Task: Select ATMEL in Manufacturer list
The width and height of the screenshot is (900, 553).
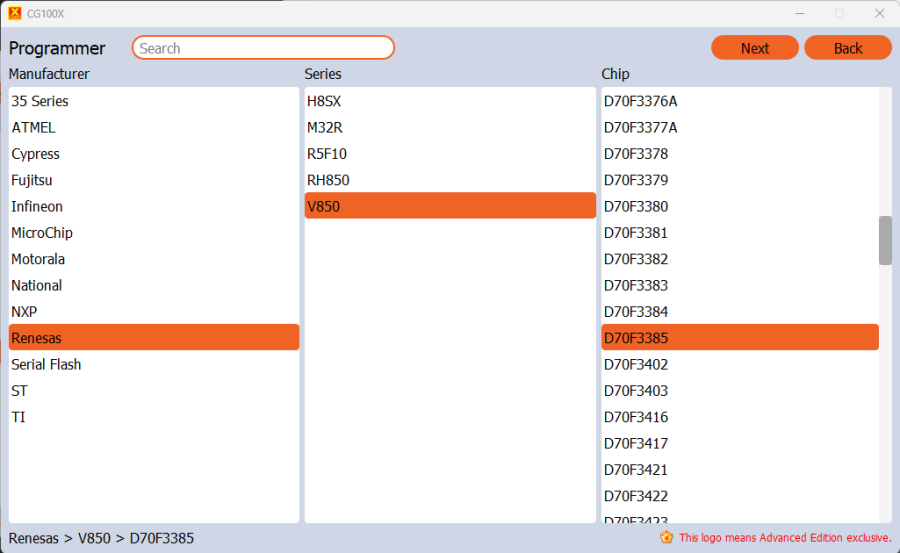Action: [34, 128]
